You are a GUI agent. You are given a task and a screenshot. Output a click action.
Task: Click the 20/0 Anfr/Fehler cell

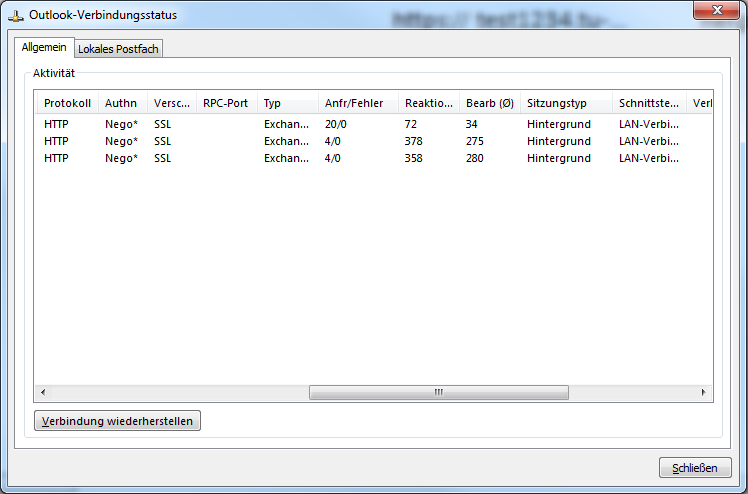point(336,124)
